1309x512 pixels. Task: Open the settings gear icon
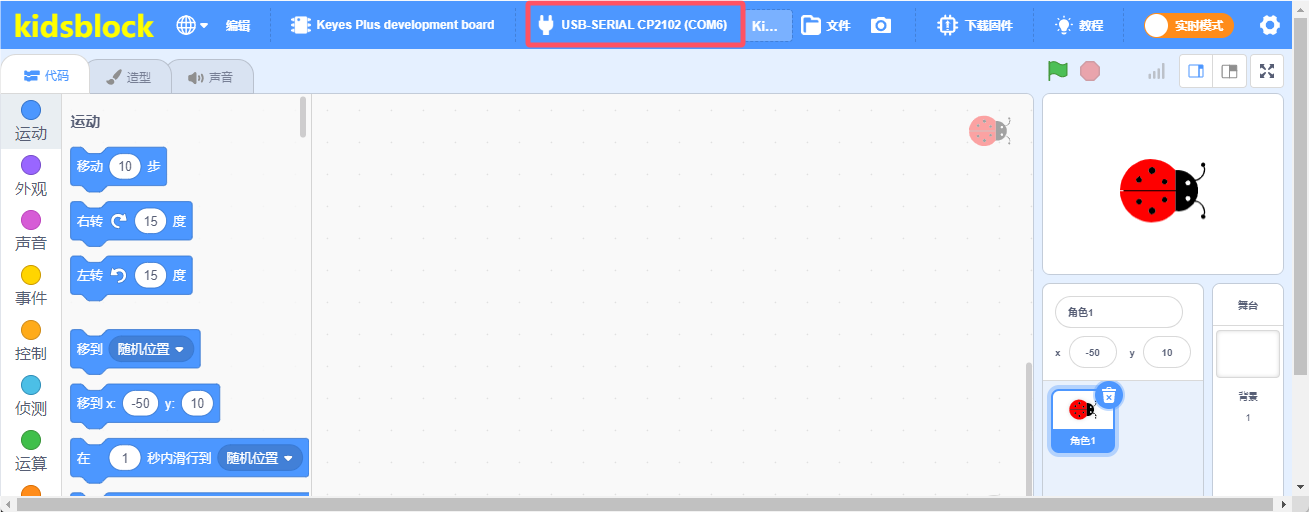coord(1270,25)
